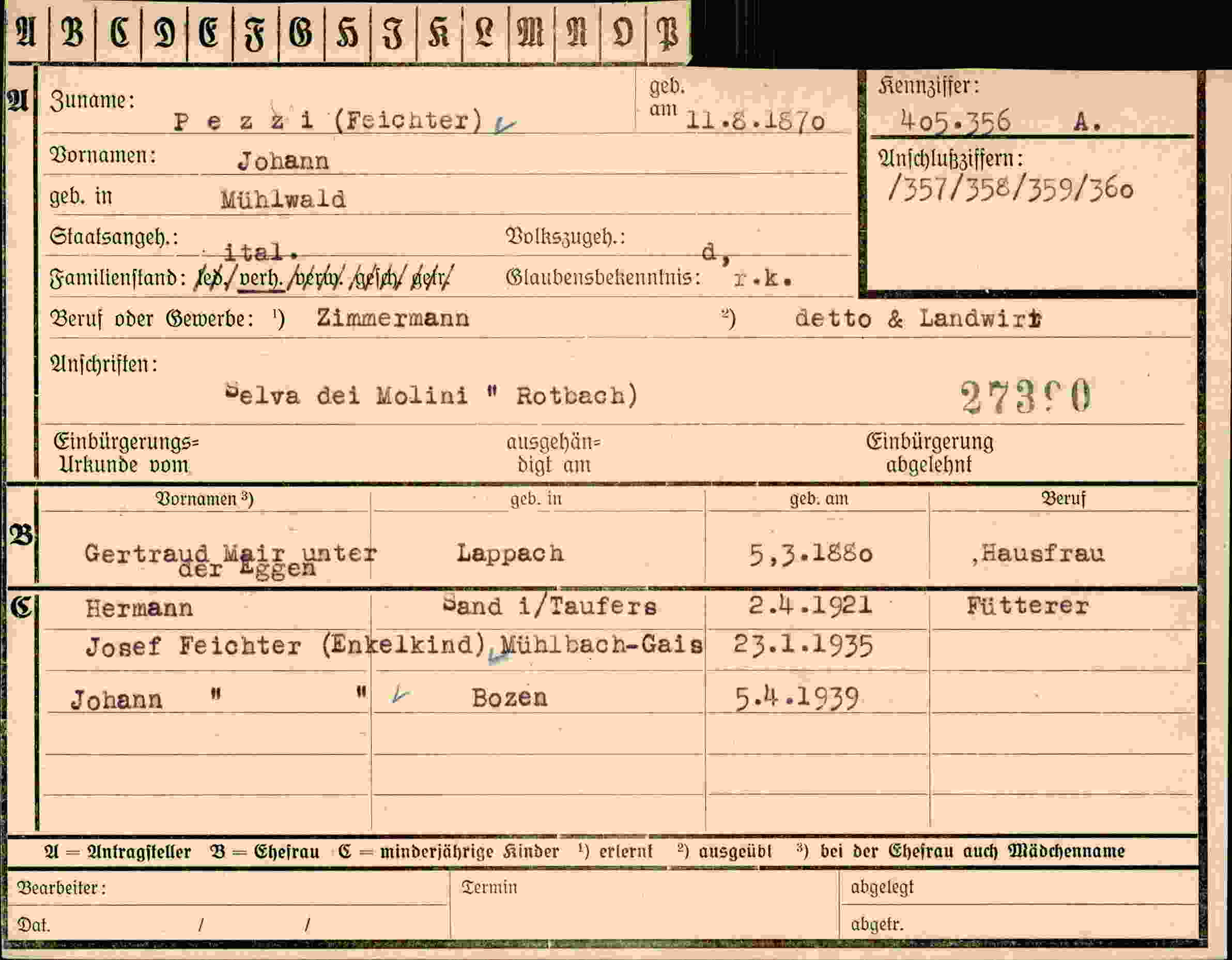Select index tab letter P

point(667,32)
